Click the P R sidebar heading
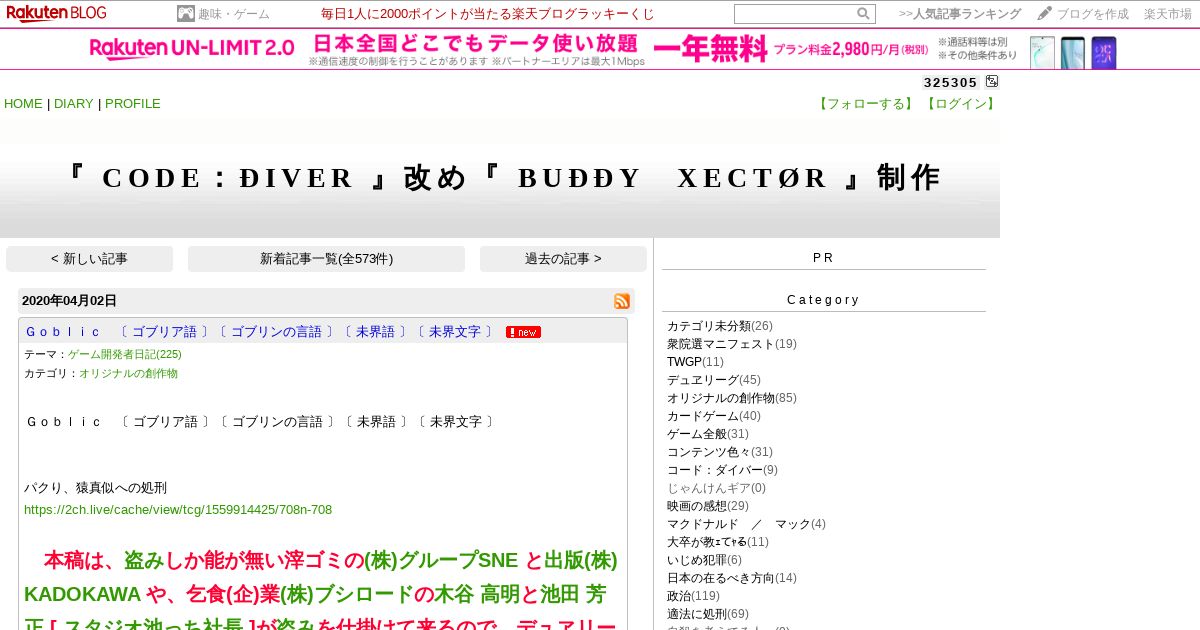The height and width of the screenshot is (630, 1200). (823, 258)
